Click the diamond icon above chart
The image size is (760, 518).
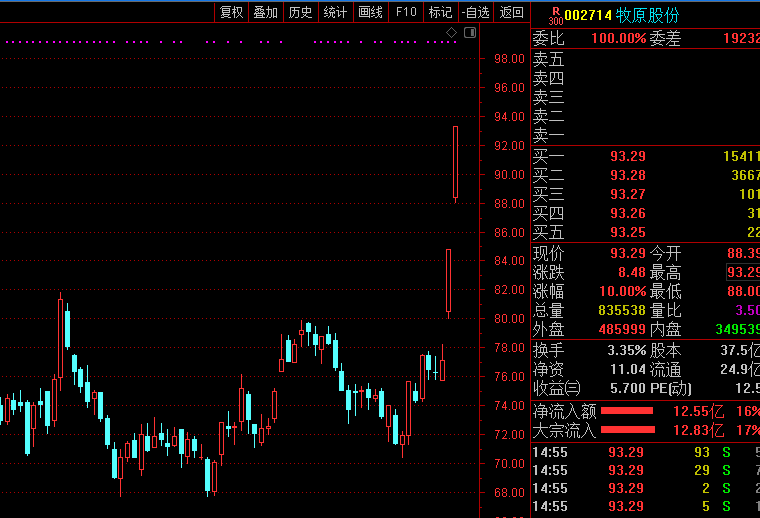point(451,32)
